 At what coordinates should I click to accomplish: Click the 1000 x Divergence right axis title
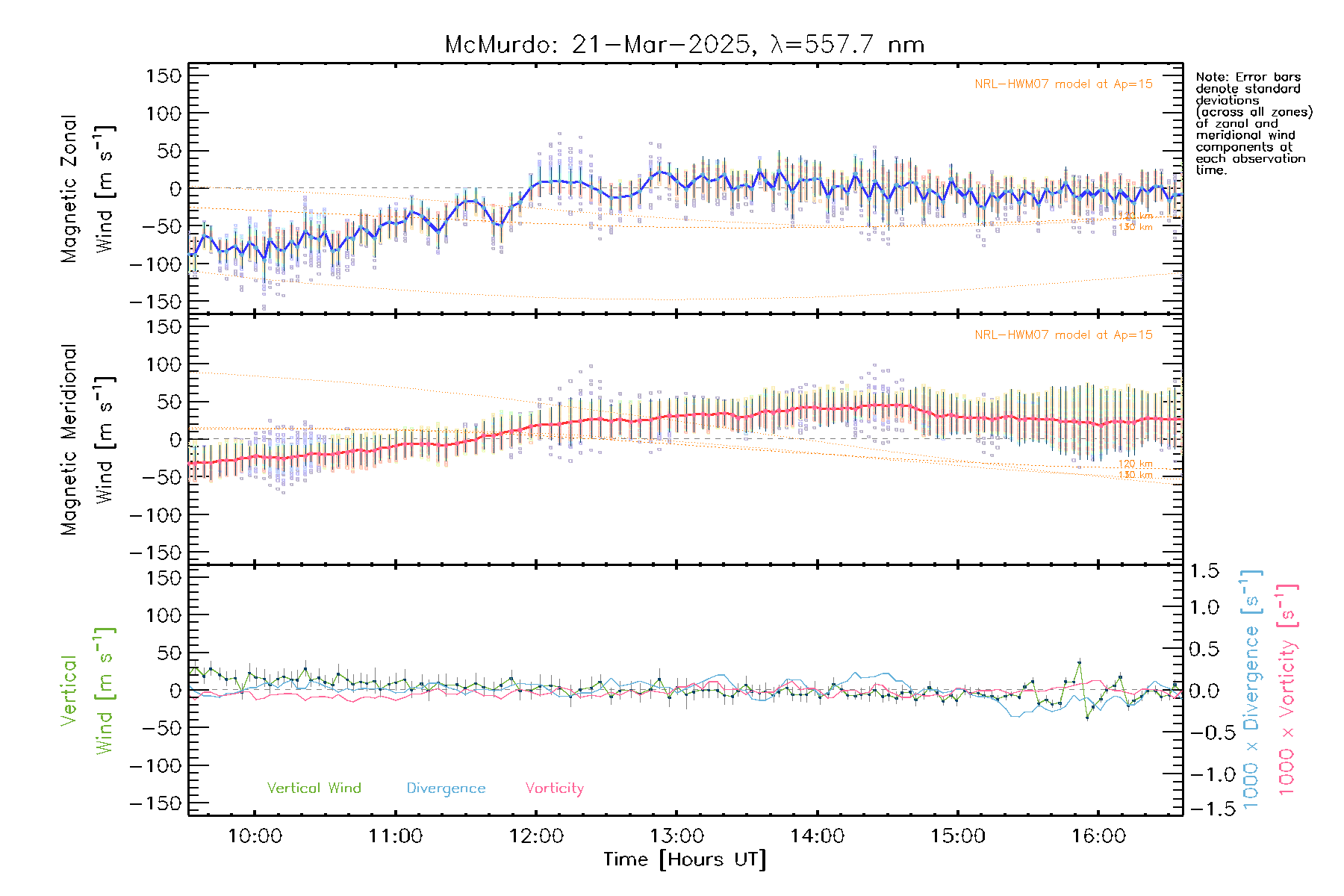(x=1251, y=690)
